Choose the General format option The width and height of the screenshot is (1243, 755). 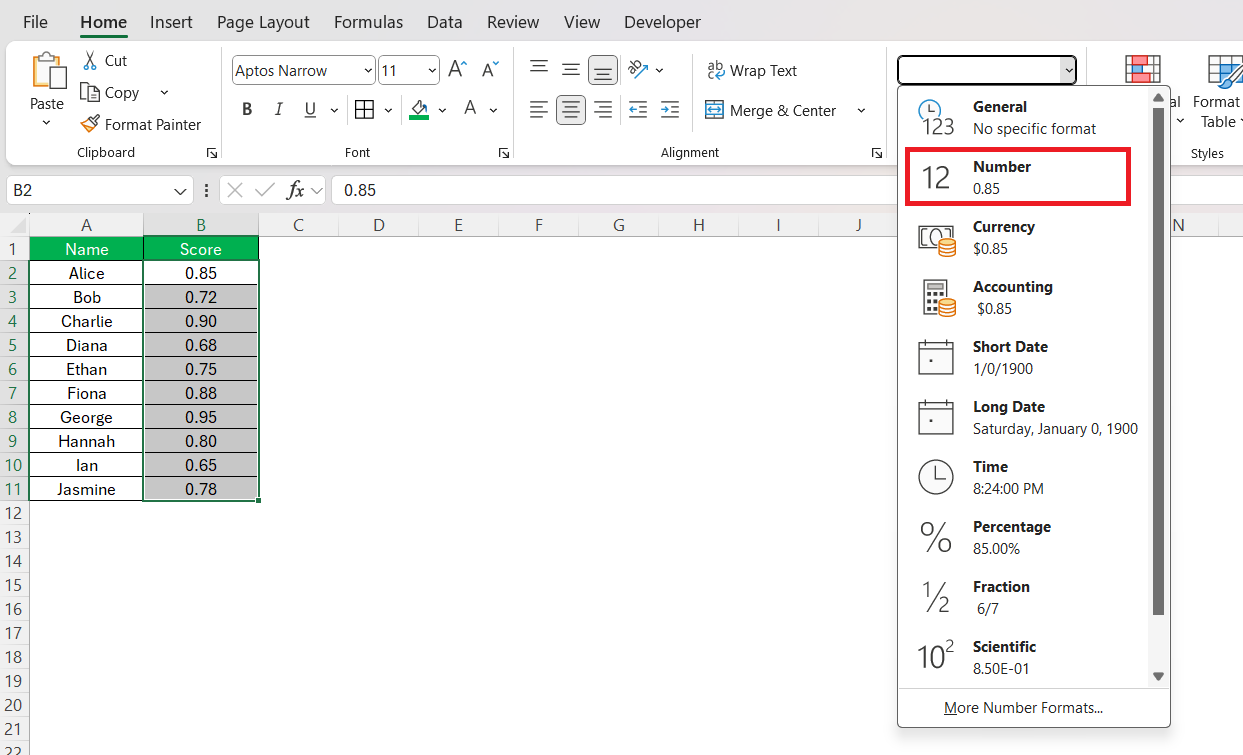point(1024,117)
